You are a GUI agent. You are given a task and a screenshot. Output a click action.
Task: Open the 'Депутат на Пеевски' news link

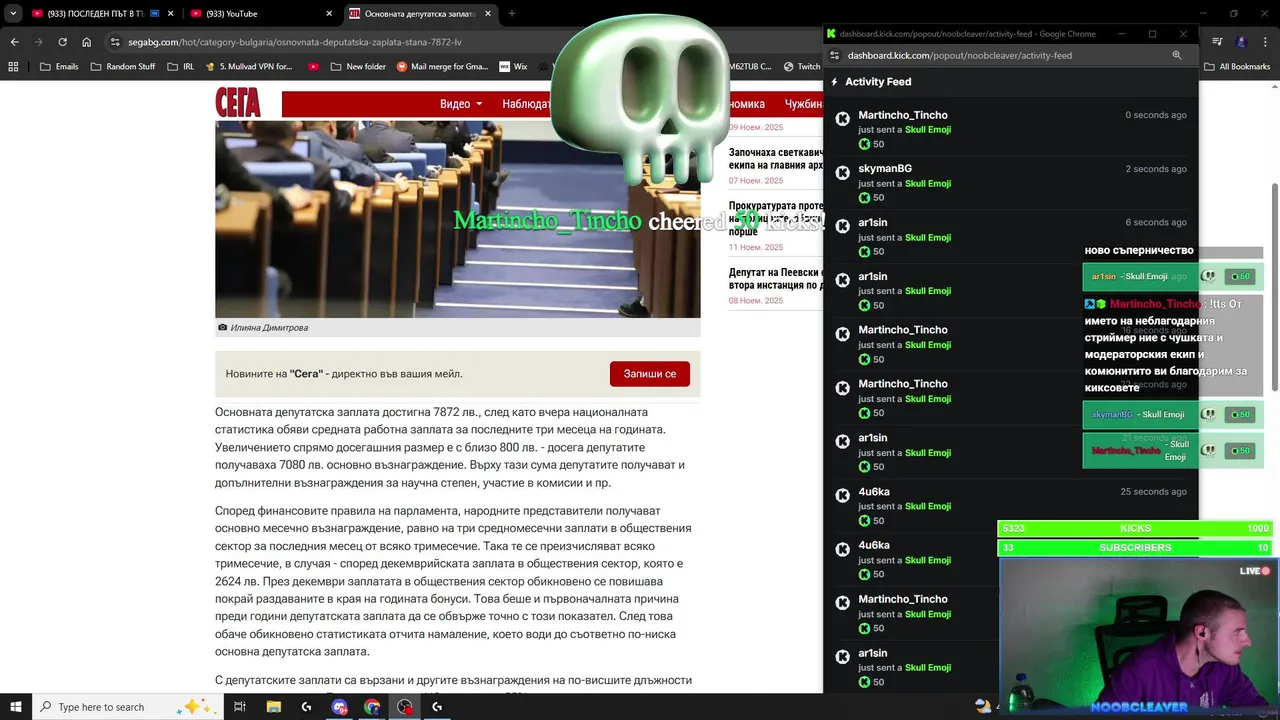[776, 278]
